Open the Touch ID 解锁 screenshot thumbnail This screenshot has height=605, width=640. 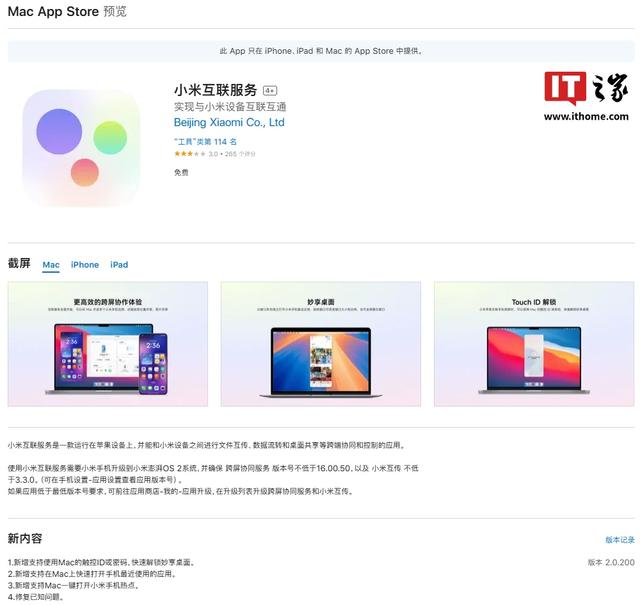(x=534, y=343)
